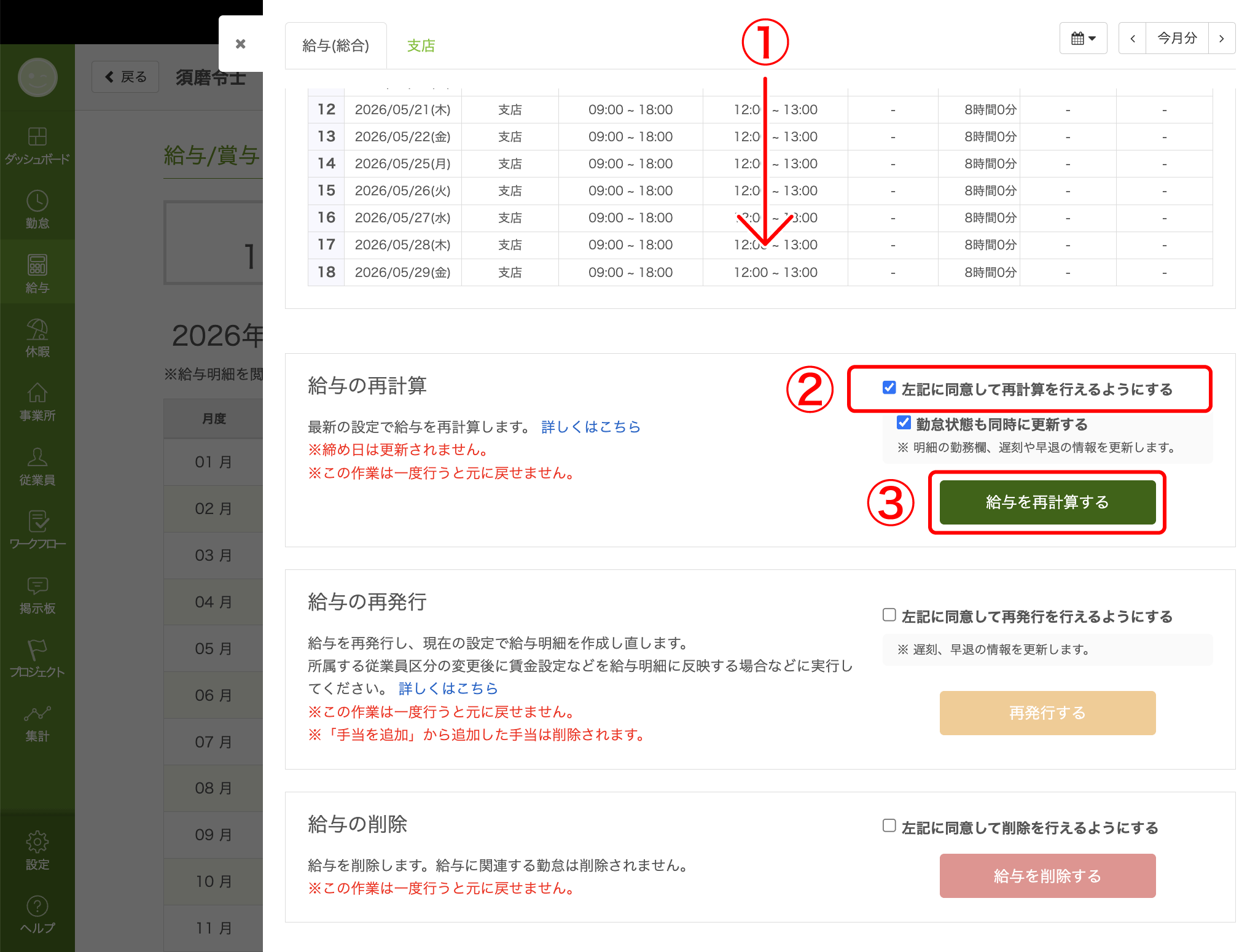Open ダッシュボード in the sidebar
1258x952 pixels.
[x=37, y=146]
